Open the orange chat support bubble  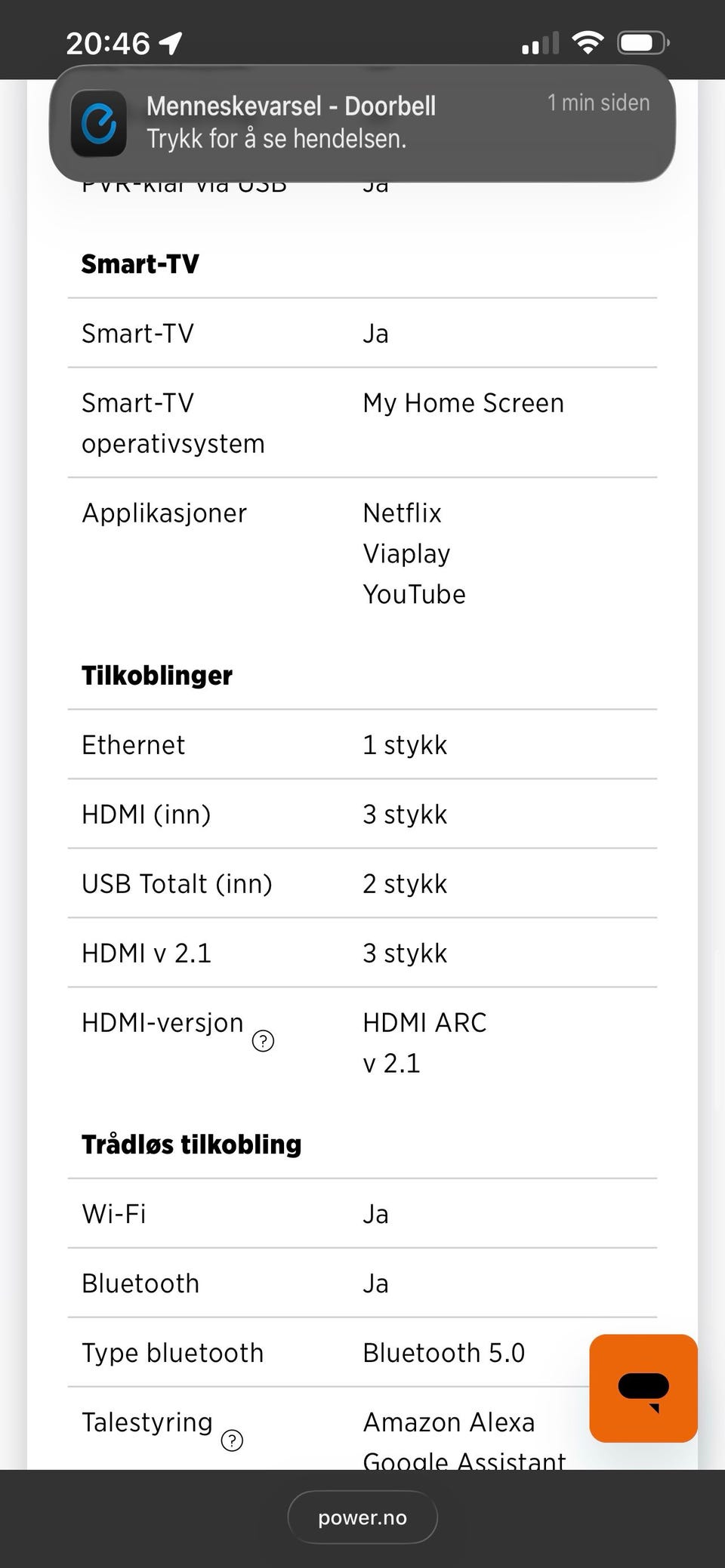click(x=643, y=1388)
